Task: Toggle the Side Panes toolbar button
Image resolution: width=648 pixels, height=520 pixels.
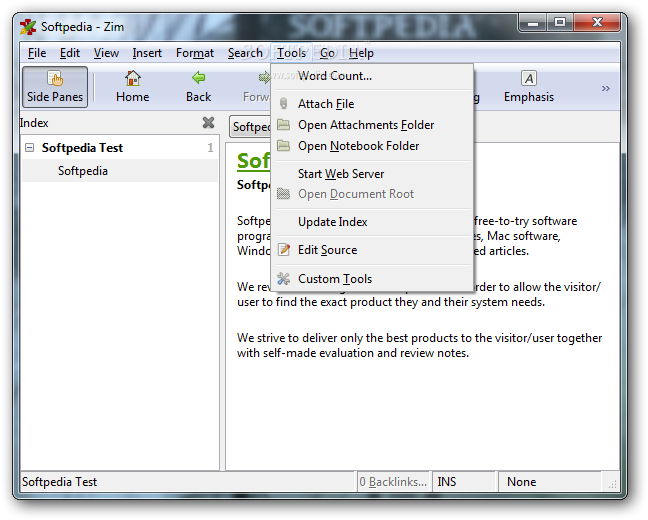Action: click(x=55, y=87)
